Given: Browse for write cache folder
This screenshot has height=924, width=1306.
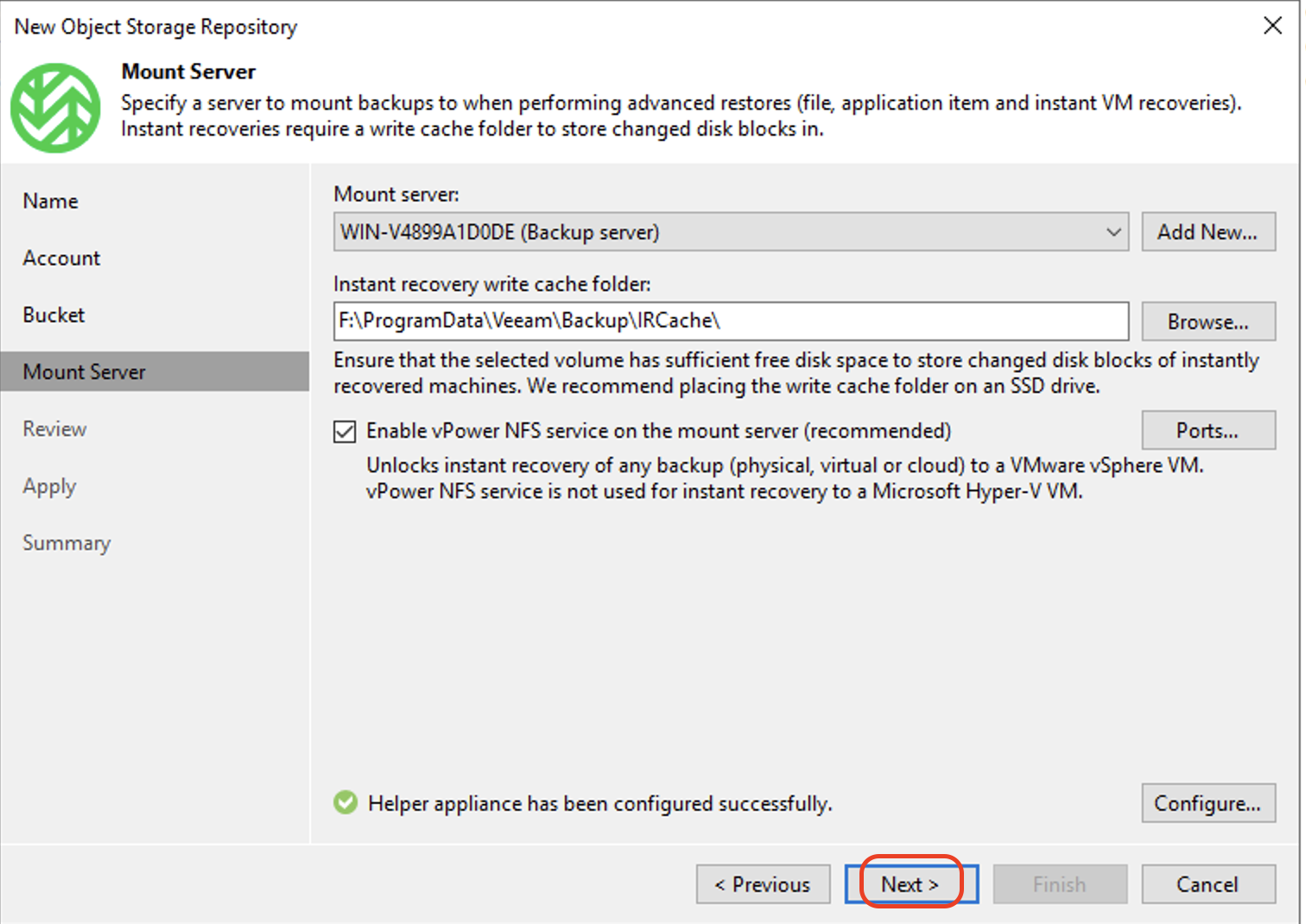Looking at the screenshot, I should pyautogui.click(x=1208, y=322).
